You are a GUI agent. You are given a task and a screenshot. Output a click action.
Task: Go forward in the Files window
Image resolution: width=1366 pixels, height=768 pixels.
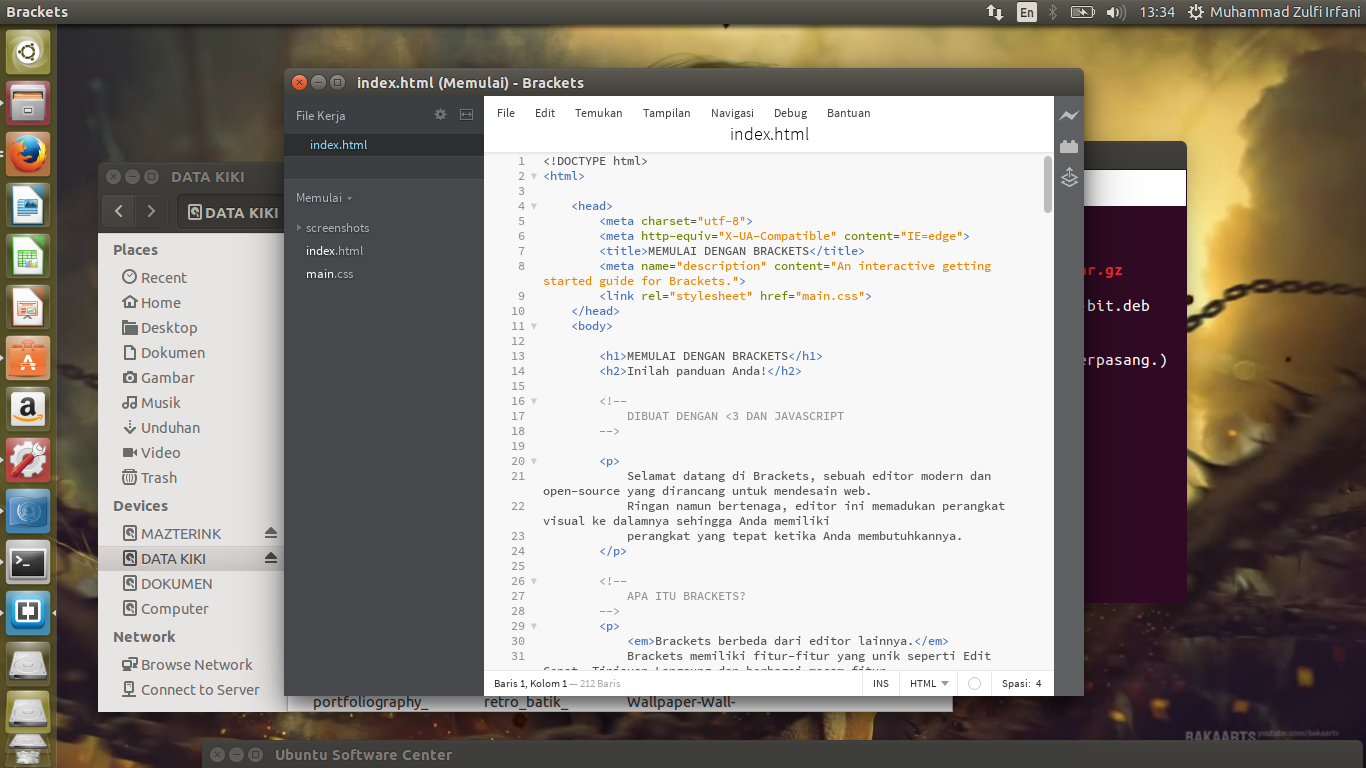150,211
